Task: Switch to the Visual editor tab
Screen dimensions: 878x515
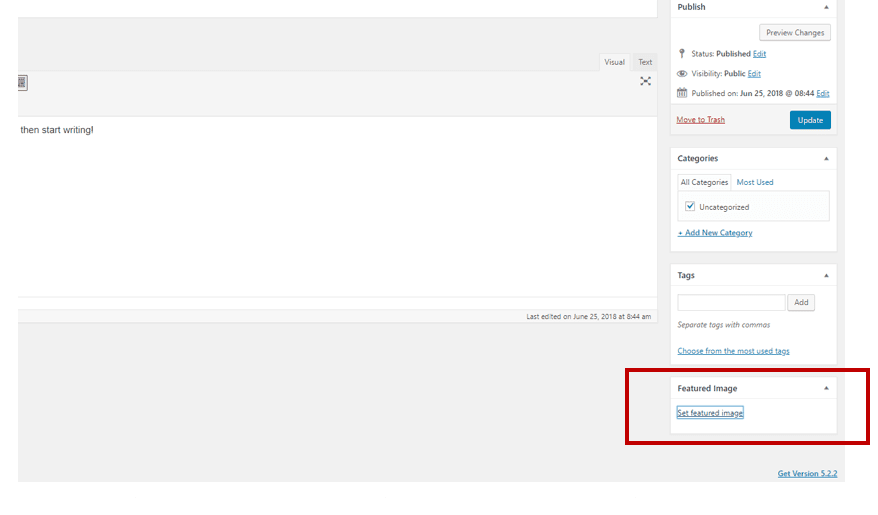Action: pos(614,62)
